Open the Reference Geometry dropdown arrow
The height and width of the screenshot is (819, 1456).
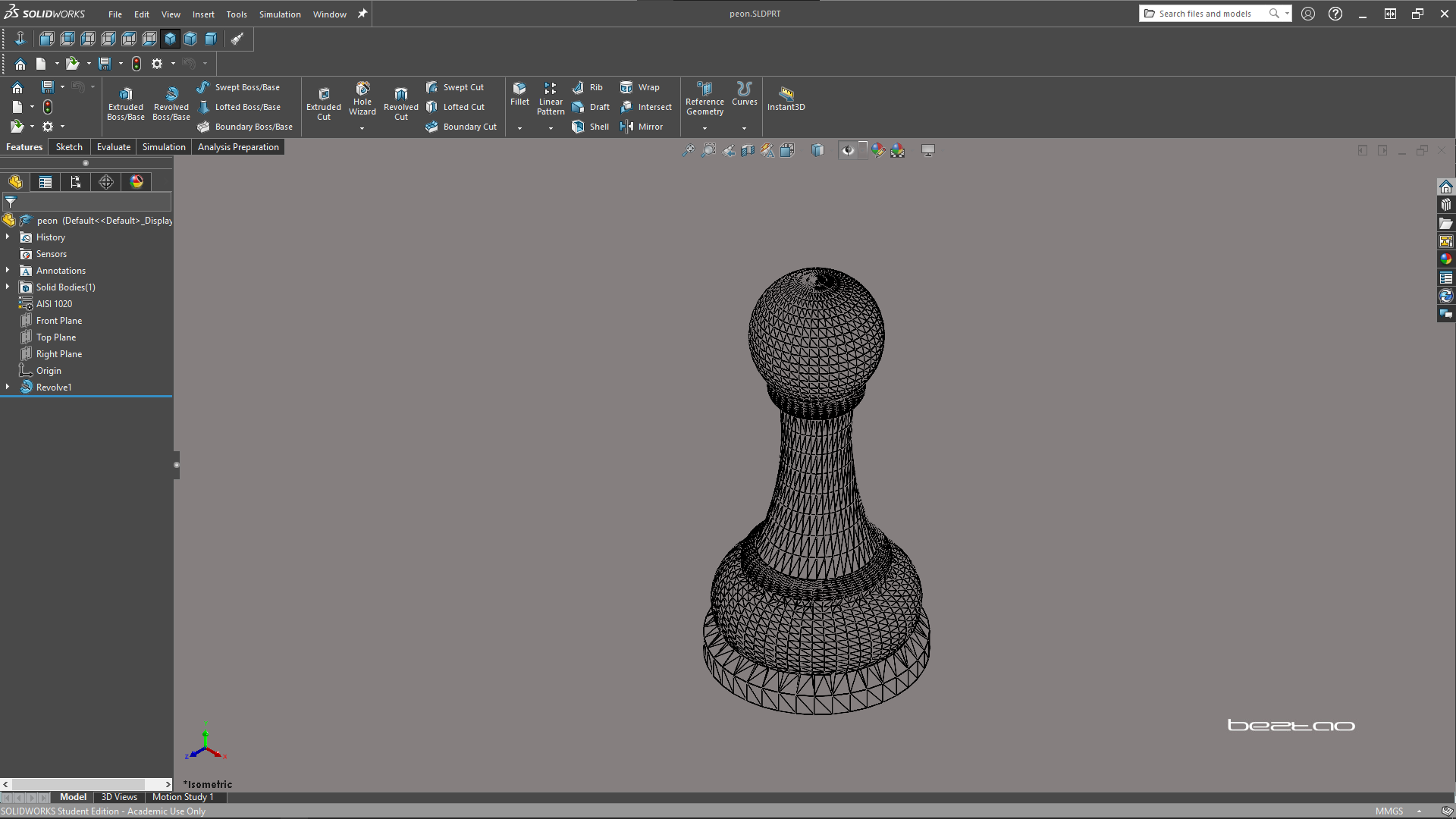(x=704, y=128)
